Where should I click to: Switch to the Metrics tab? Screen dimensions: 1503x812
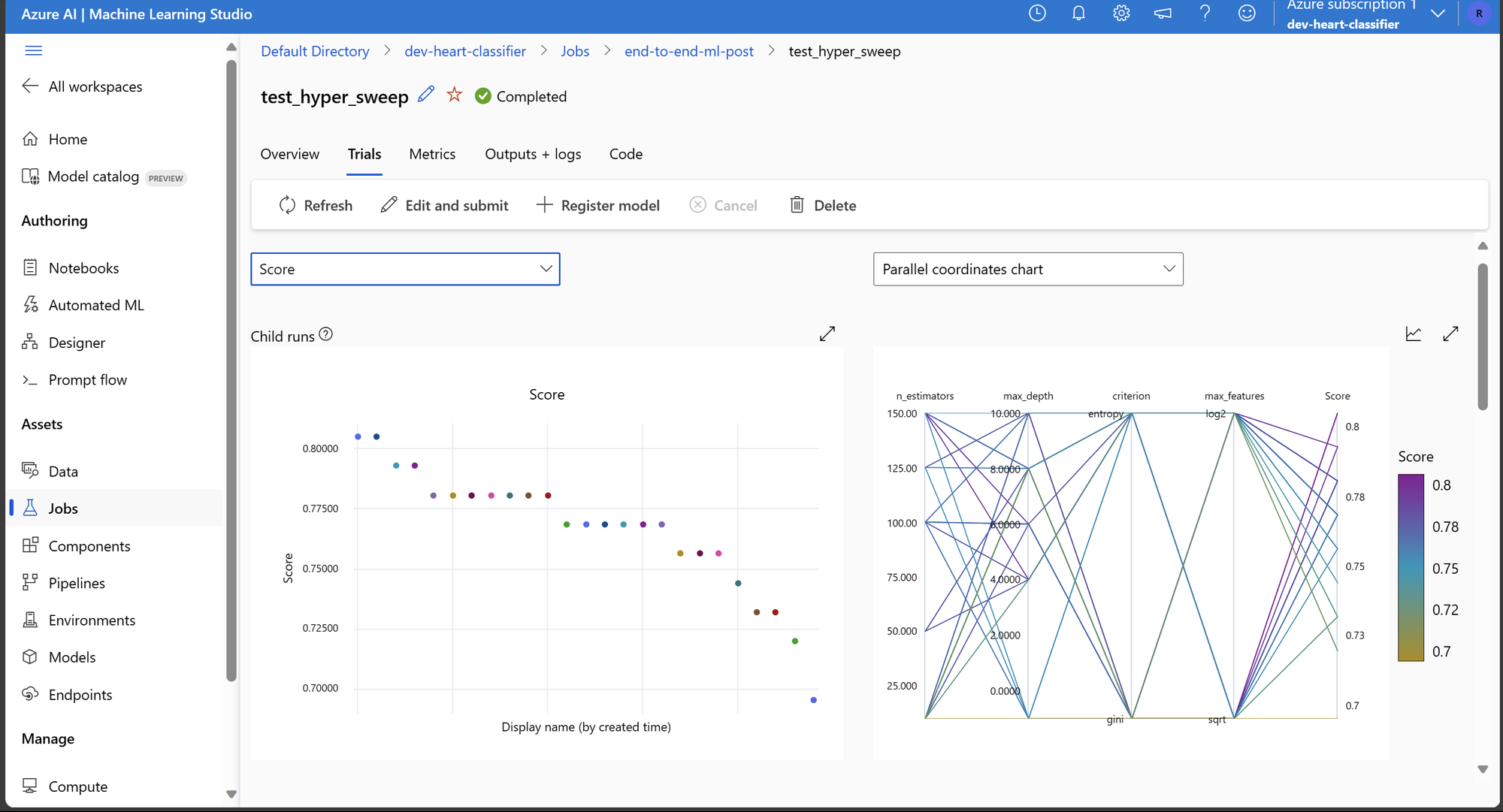point(432,154)
